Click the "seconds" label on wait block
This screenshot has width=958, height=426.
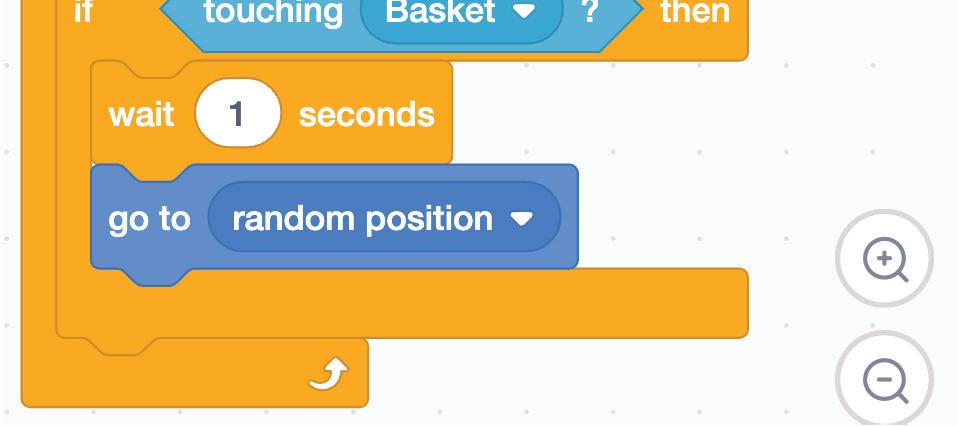tap(366, 114)
